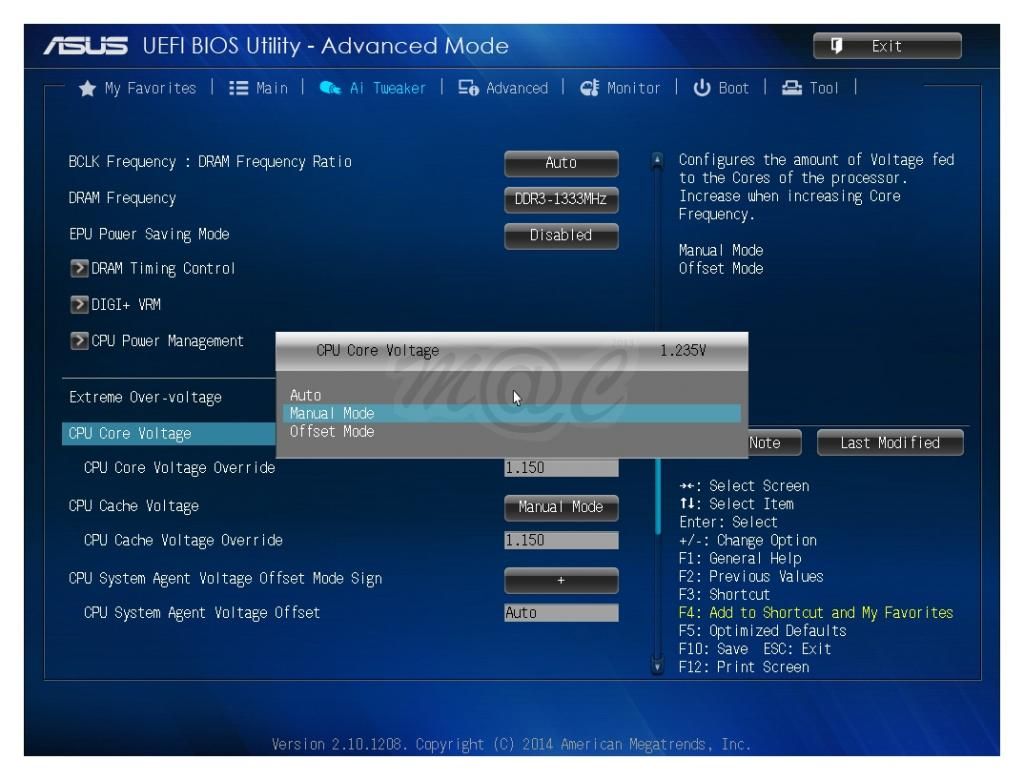1024x779 pixels.
Task: Open DRAM Frequency DDR3-1333MHz dropdown
Action: (x=561, y=199)
